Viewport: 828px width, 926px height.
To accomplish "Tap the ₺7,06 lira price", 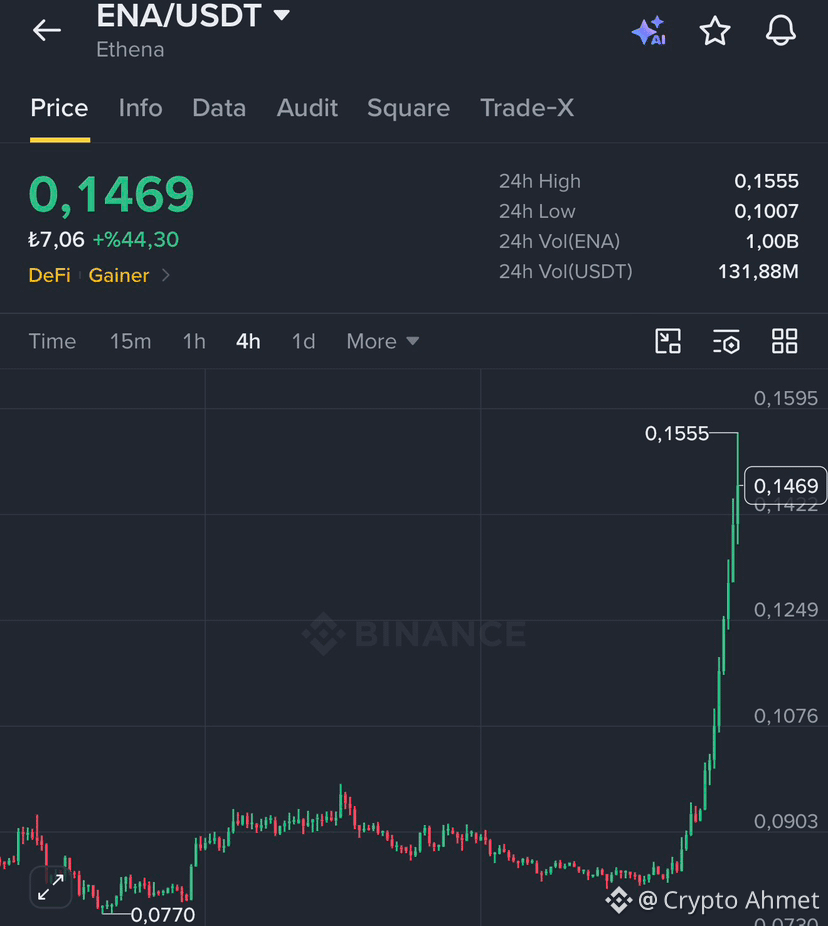I will [57, 240].
